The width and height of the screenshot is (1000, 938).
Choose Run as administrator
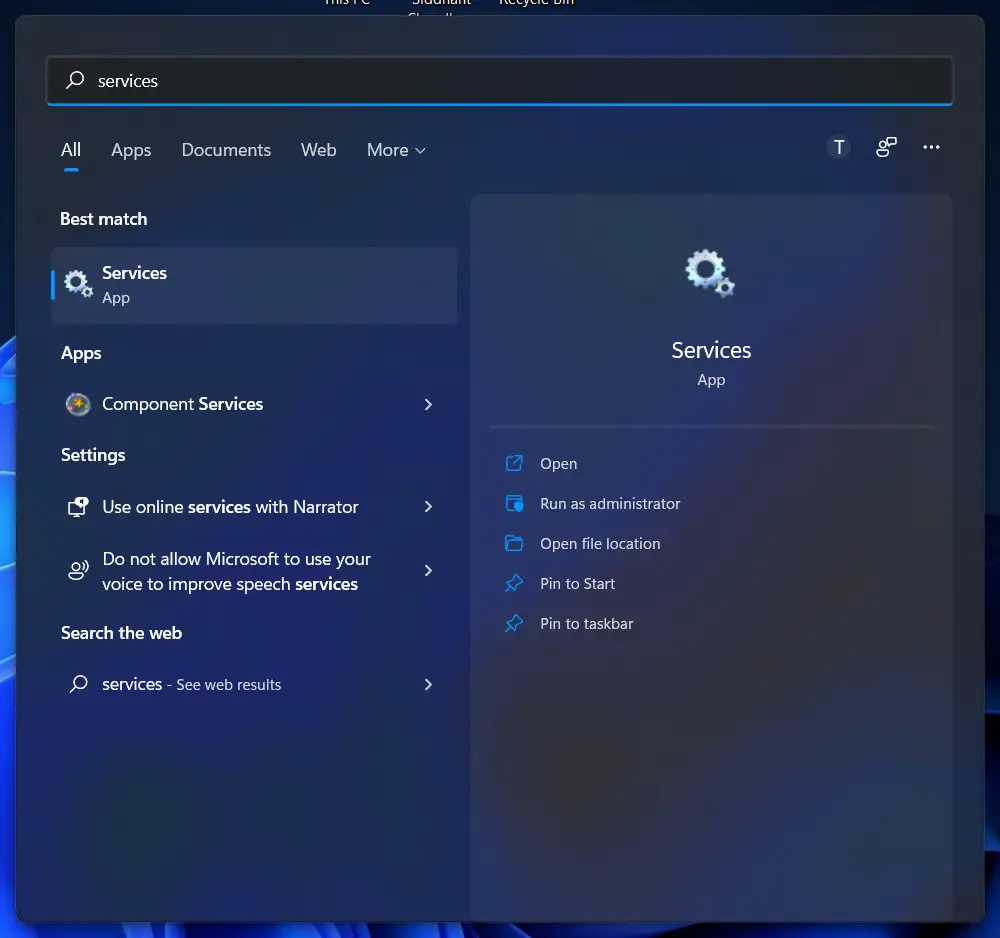(x=610, y=504)
